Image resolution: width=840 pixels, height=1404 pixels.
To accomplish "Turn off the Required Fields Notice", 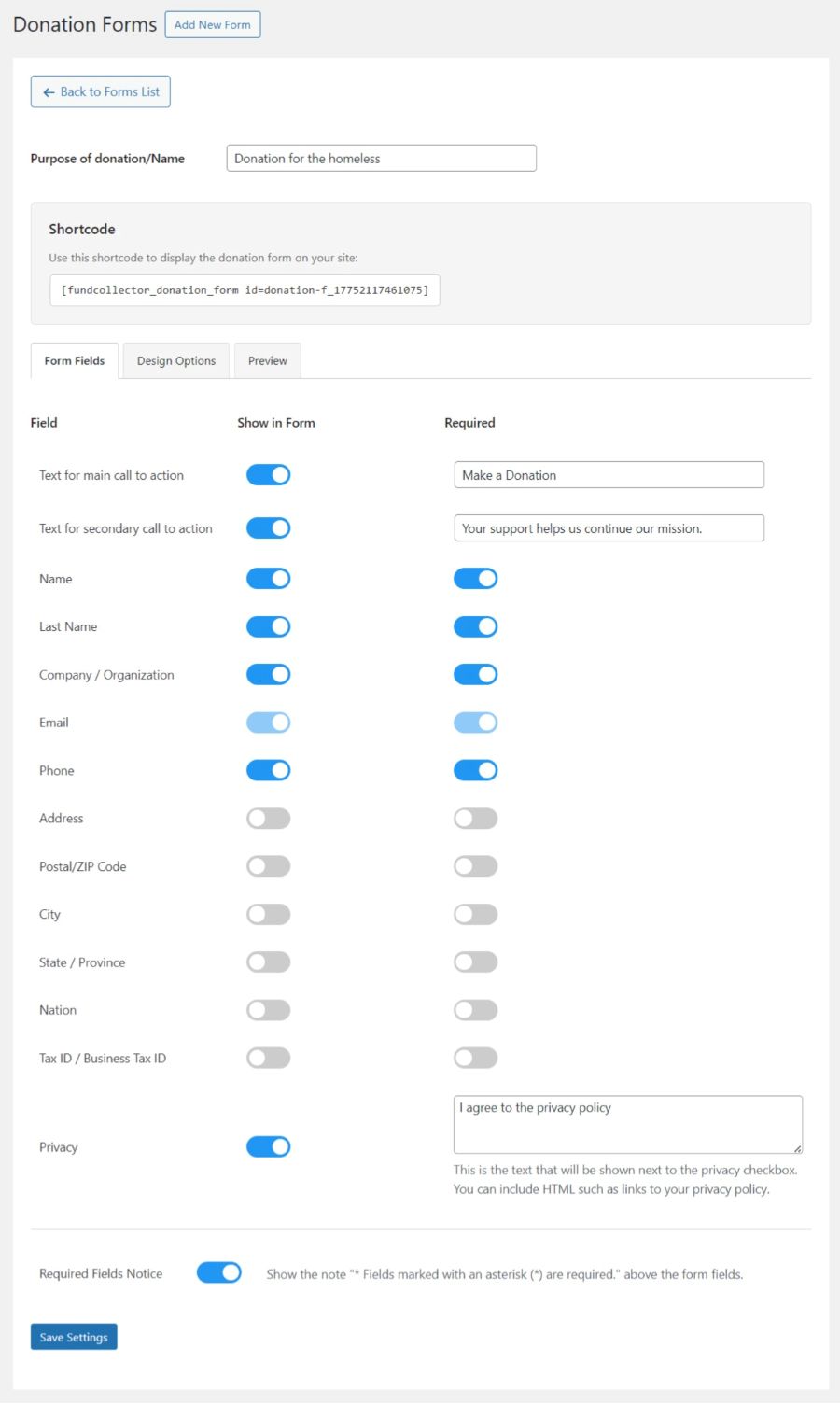I will pos(218,1272).
